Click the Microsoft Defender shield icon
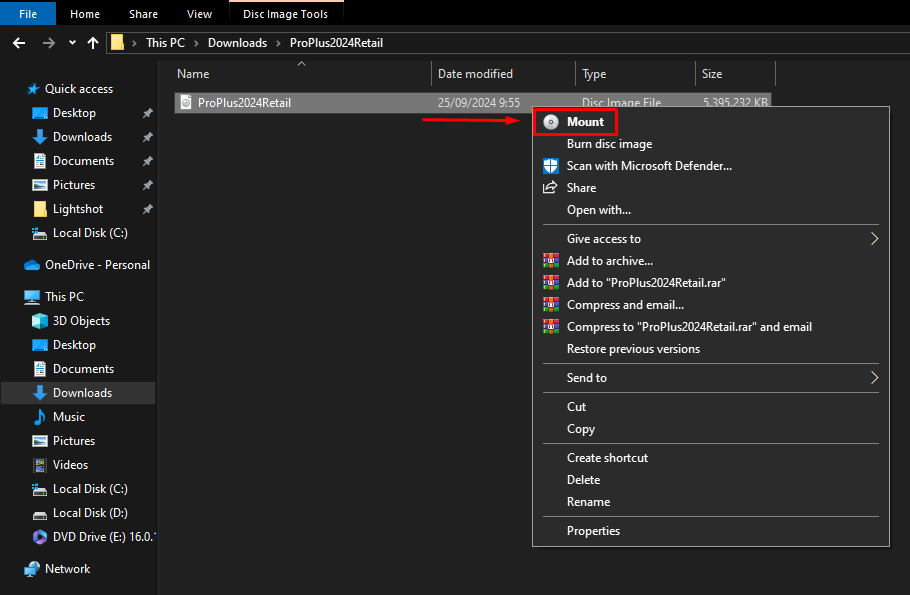Image resolution: width=910 pixels, height=595 pixels. [550, 166]
